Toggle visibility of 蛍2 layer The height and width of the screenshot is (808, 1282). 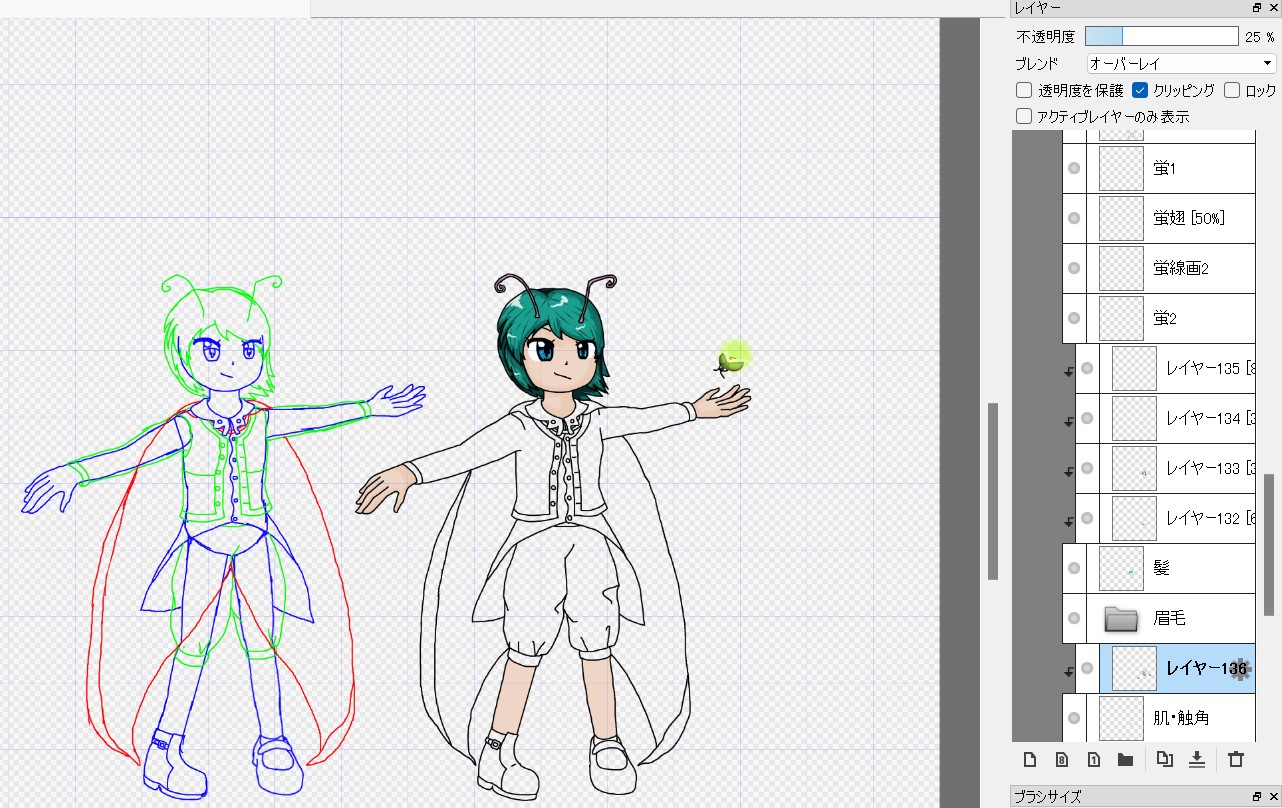tap(1074, 318)
